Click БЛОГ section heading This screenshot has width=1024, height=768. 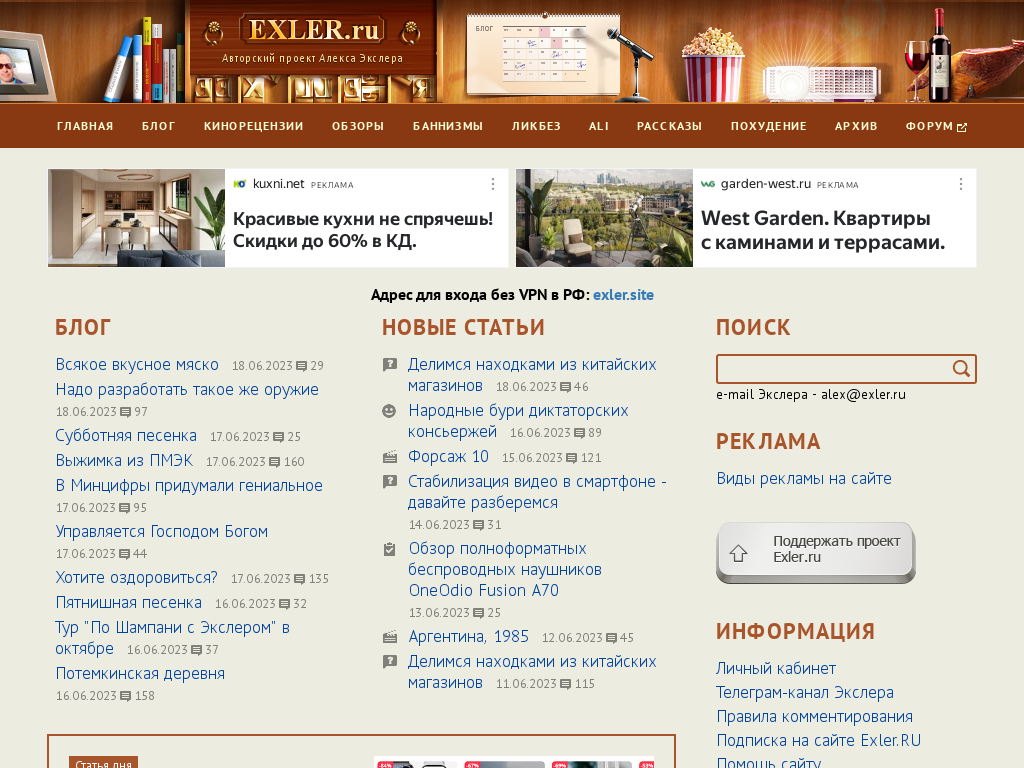click(x=83, y=327)
